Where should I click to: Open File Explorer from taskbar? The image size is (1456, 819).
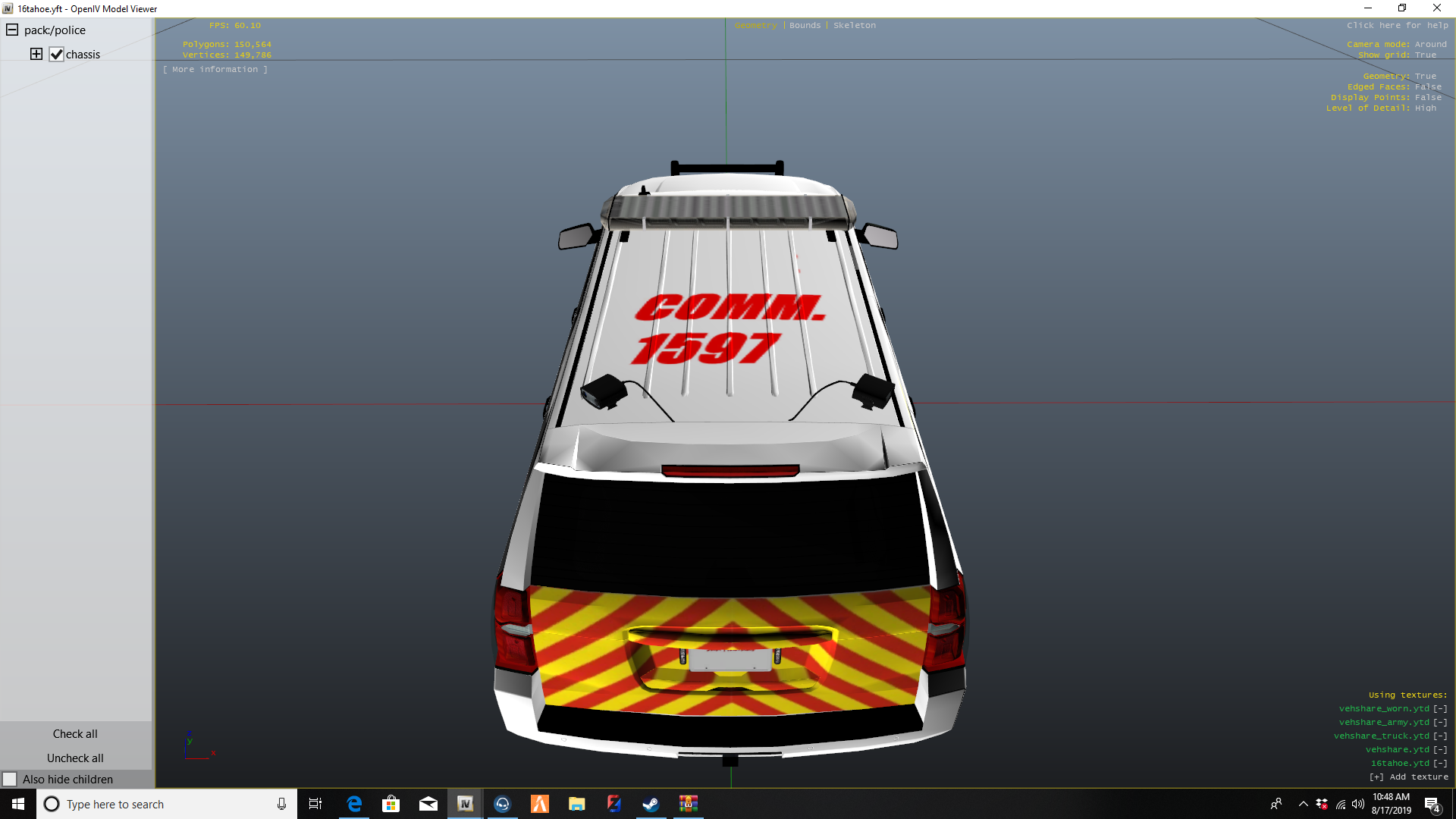tap(576, 804)
